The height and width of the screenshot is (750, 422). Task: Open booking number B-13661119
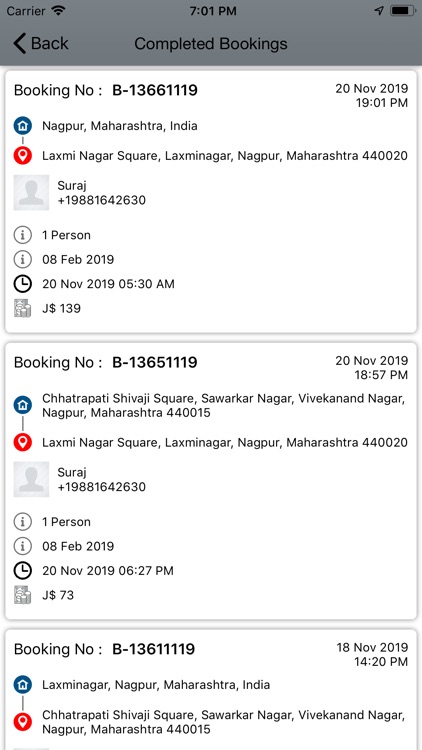pos(155,90)
